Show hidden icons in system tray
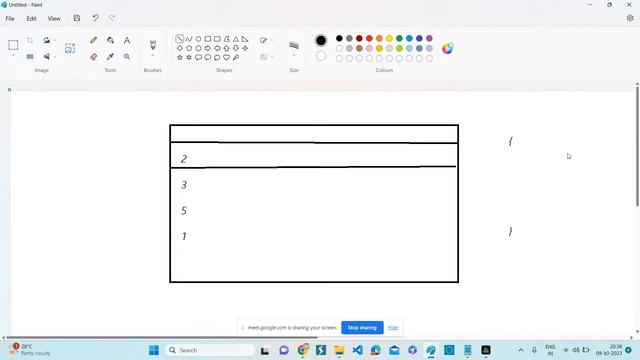 521,350
